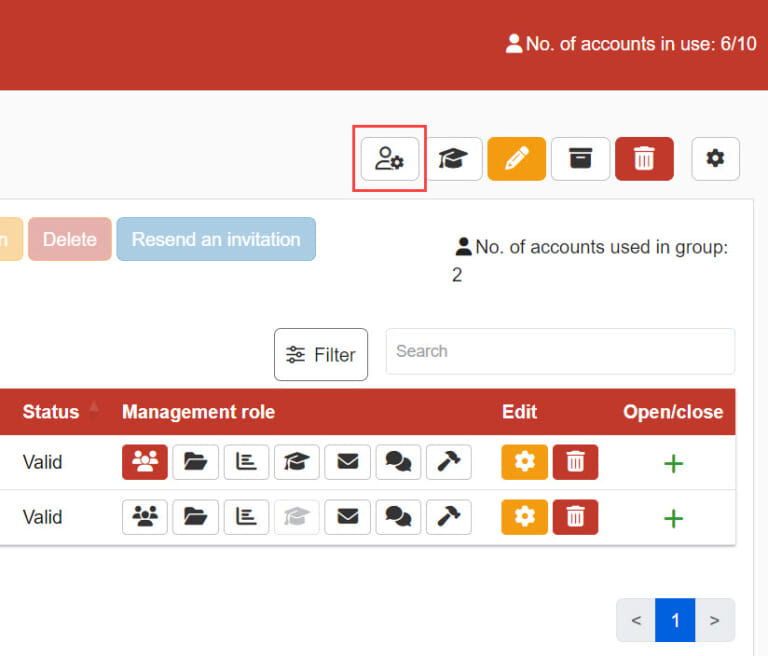
Task: Click the highlighted user settings icon
Action: click(x=390, y=159)
